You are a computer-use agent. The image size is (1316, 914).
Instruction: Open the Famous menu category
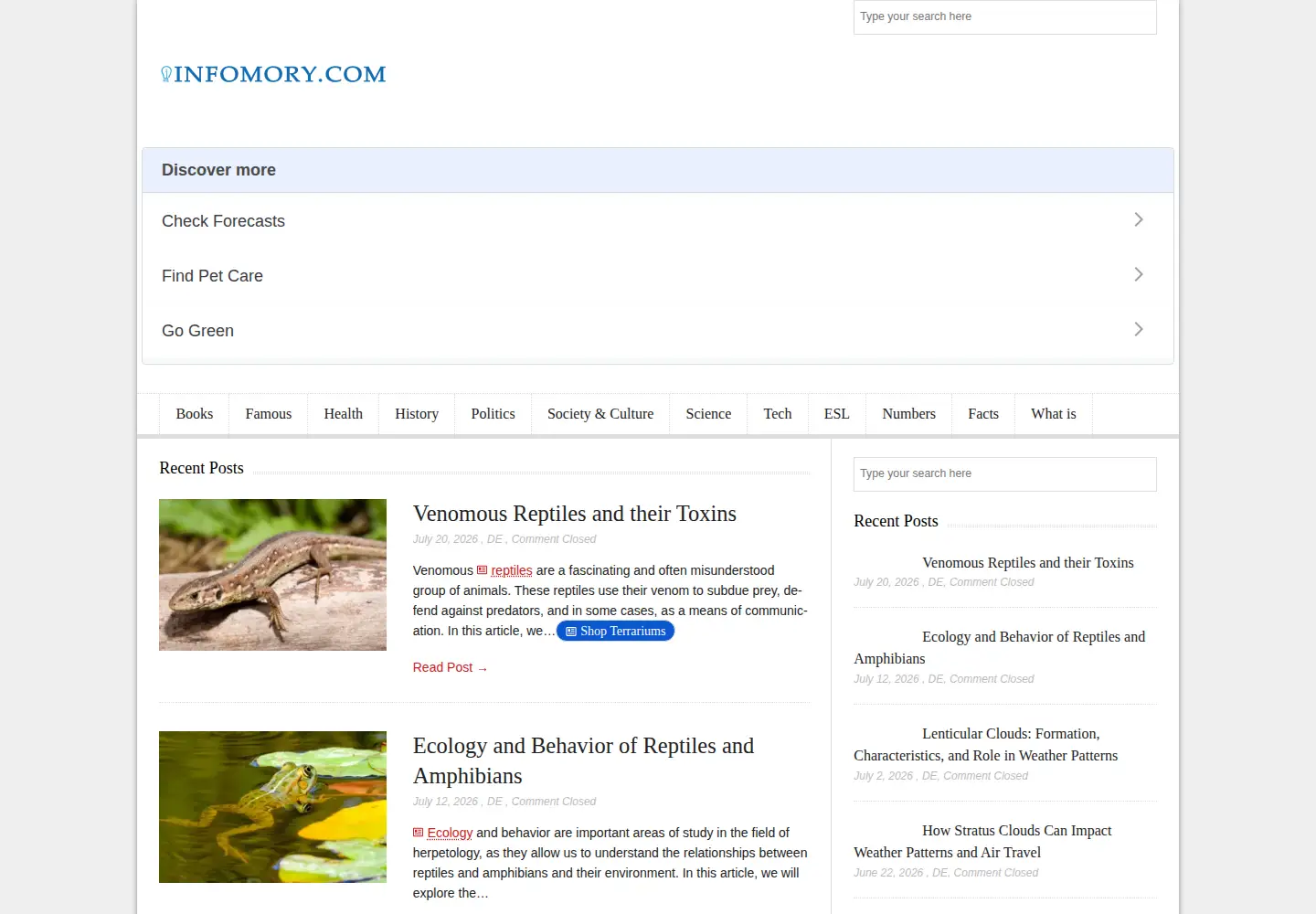point(269,414)
